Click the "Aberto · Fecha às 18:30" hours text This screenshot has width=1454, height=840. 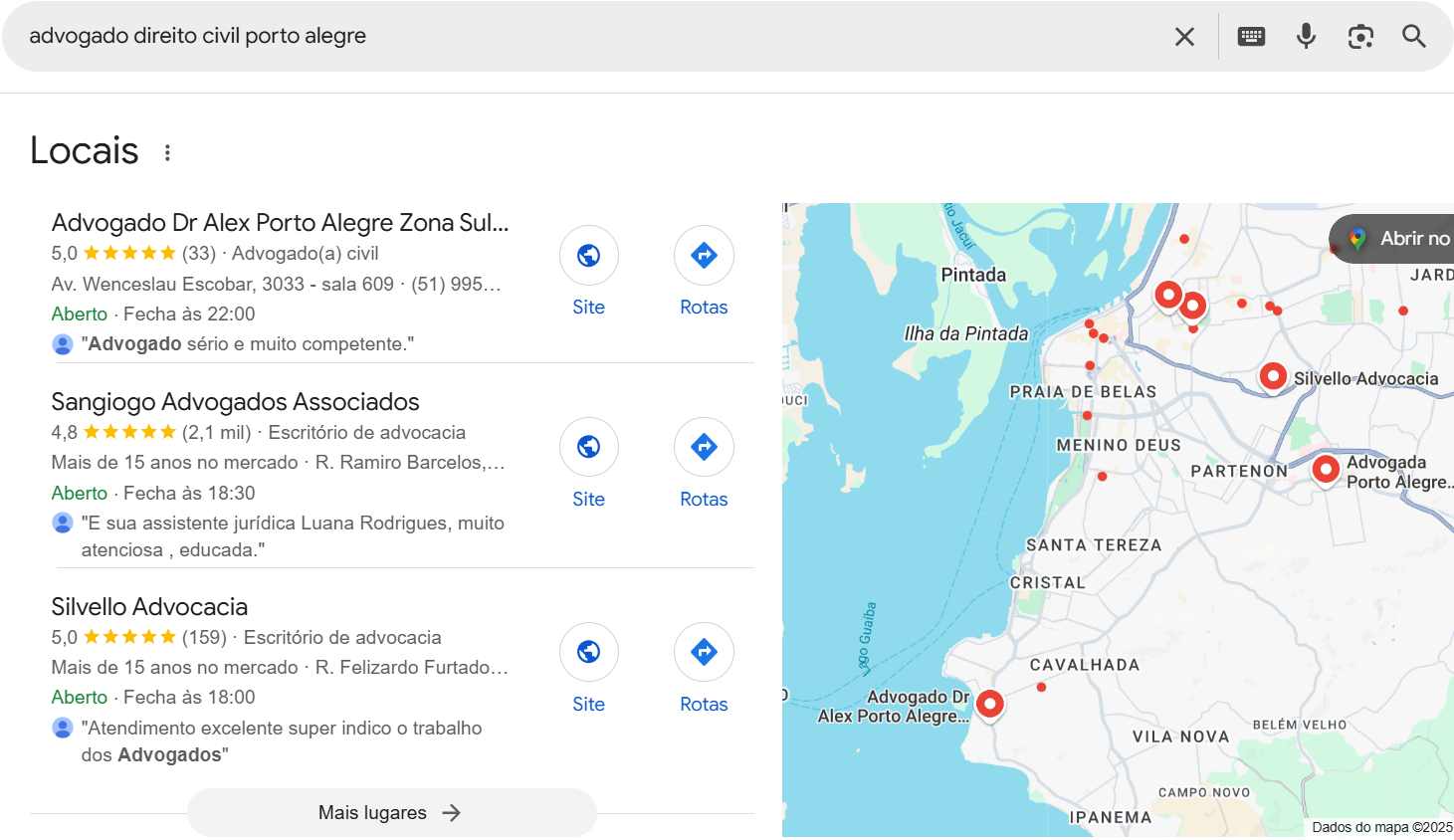[x=153, y=494]
